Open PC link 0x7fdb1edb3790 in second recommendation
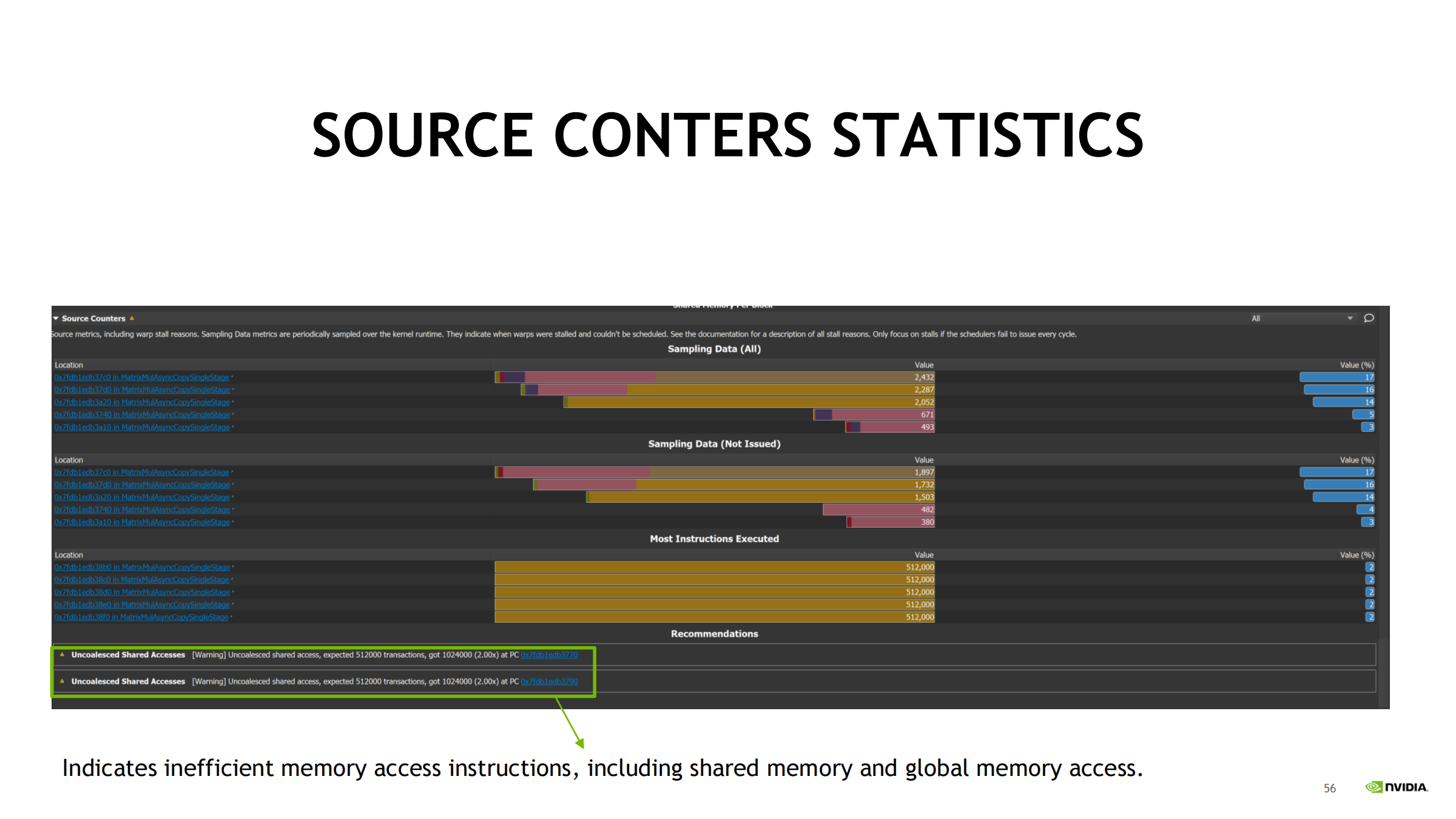Screen dimensions: 1456x819 coord(549,681)
